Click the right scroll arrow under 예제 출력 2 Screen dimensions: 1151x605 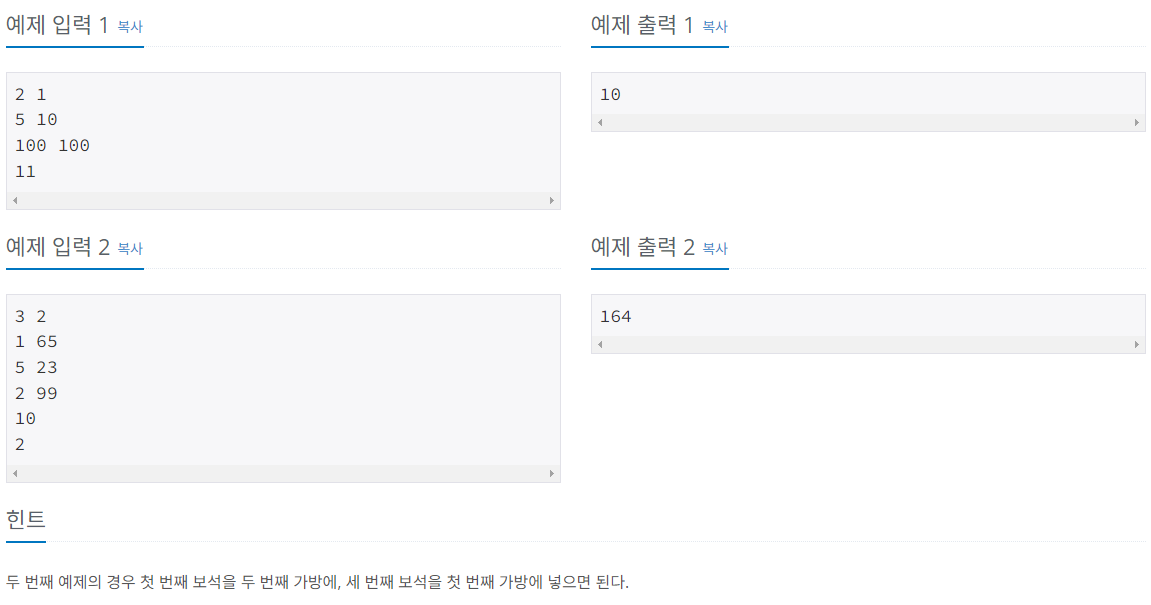point(1137,344)
